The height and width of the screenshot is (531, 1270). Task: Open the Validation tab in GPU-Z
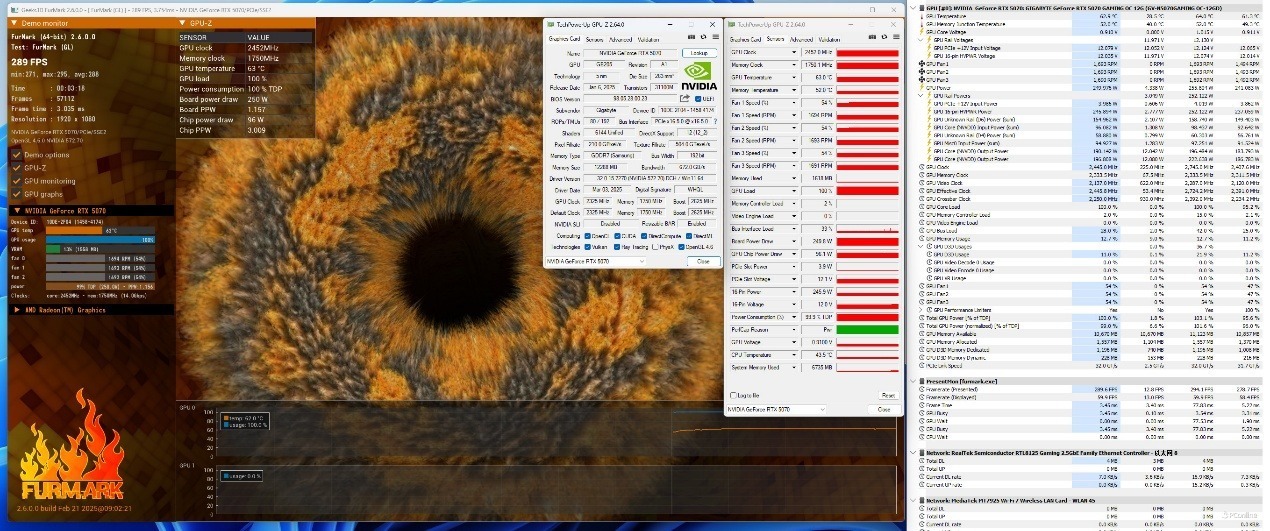pyautogui.click(x=648, y=39)
